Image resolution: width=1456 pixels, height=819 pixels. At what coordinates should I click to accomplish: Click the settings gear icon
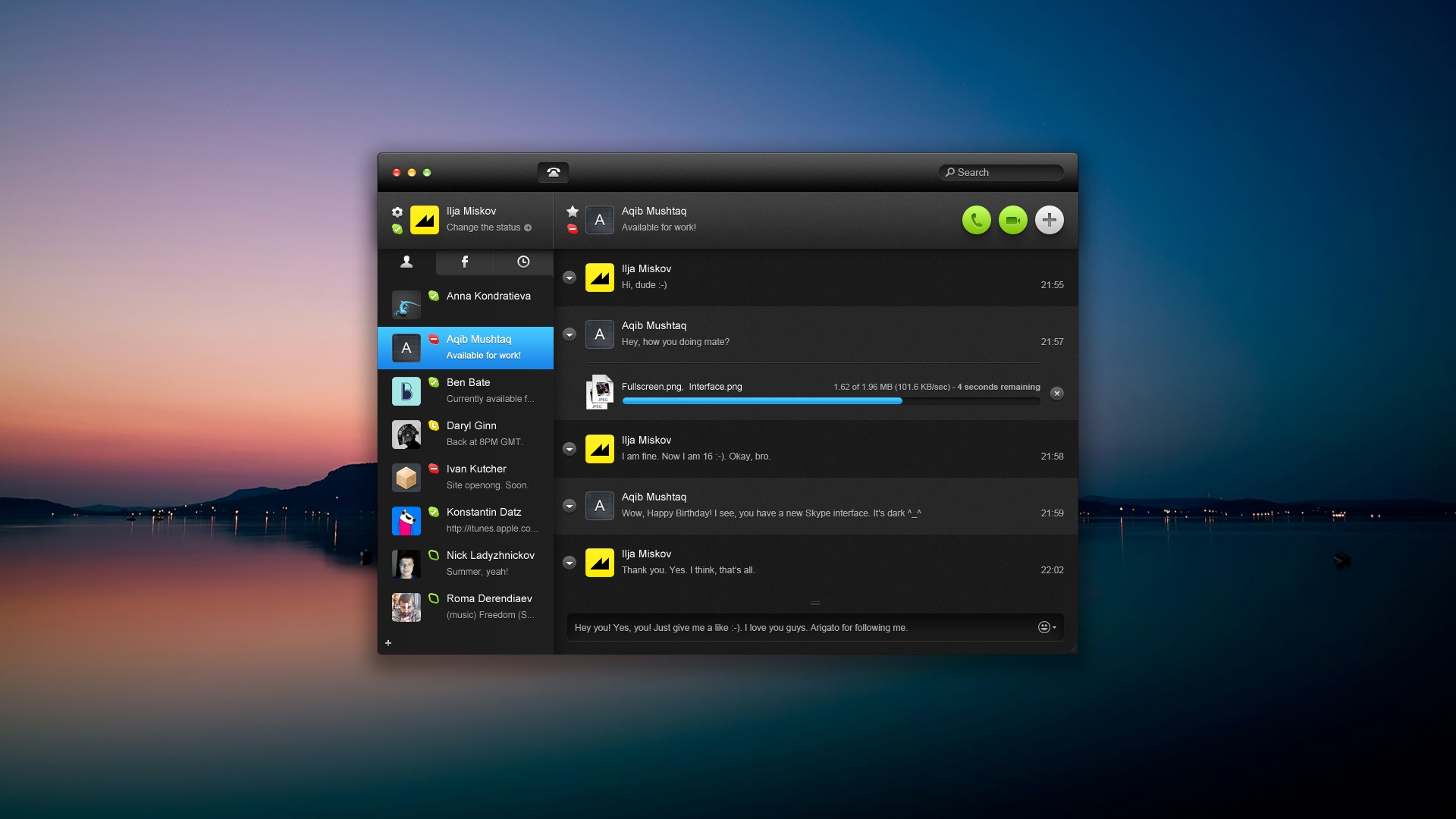point(397,211)
